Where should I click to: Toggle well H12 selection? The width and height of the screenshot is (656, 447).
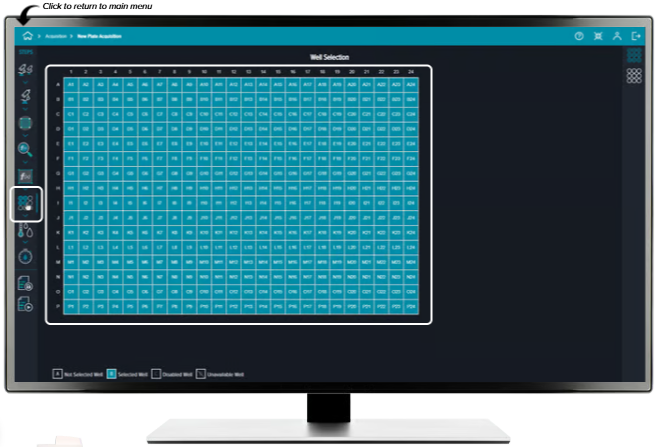(233, 188)
